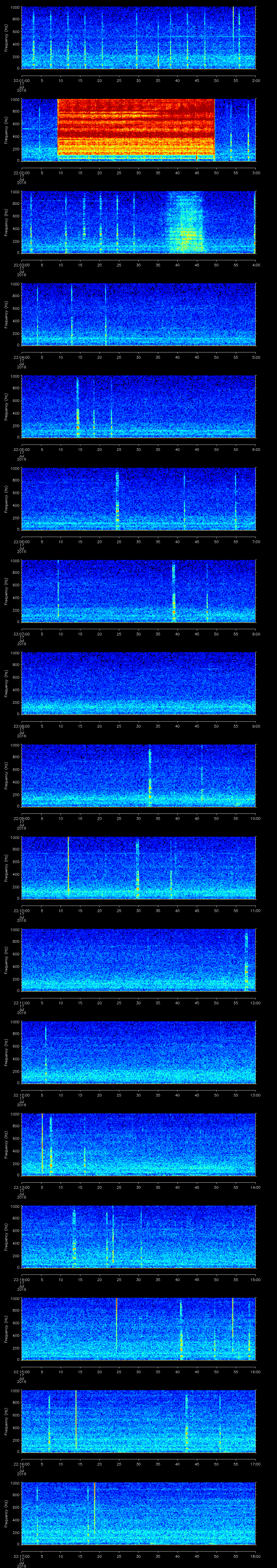Click the 22:02:00 start time label
Image resolution: width=277 pixels, height=1568 pixels.
click(22, 173)
